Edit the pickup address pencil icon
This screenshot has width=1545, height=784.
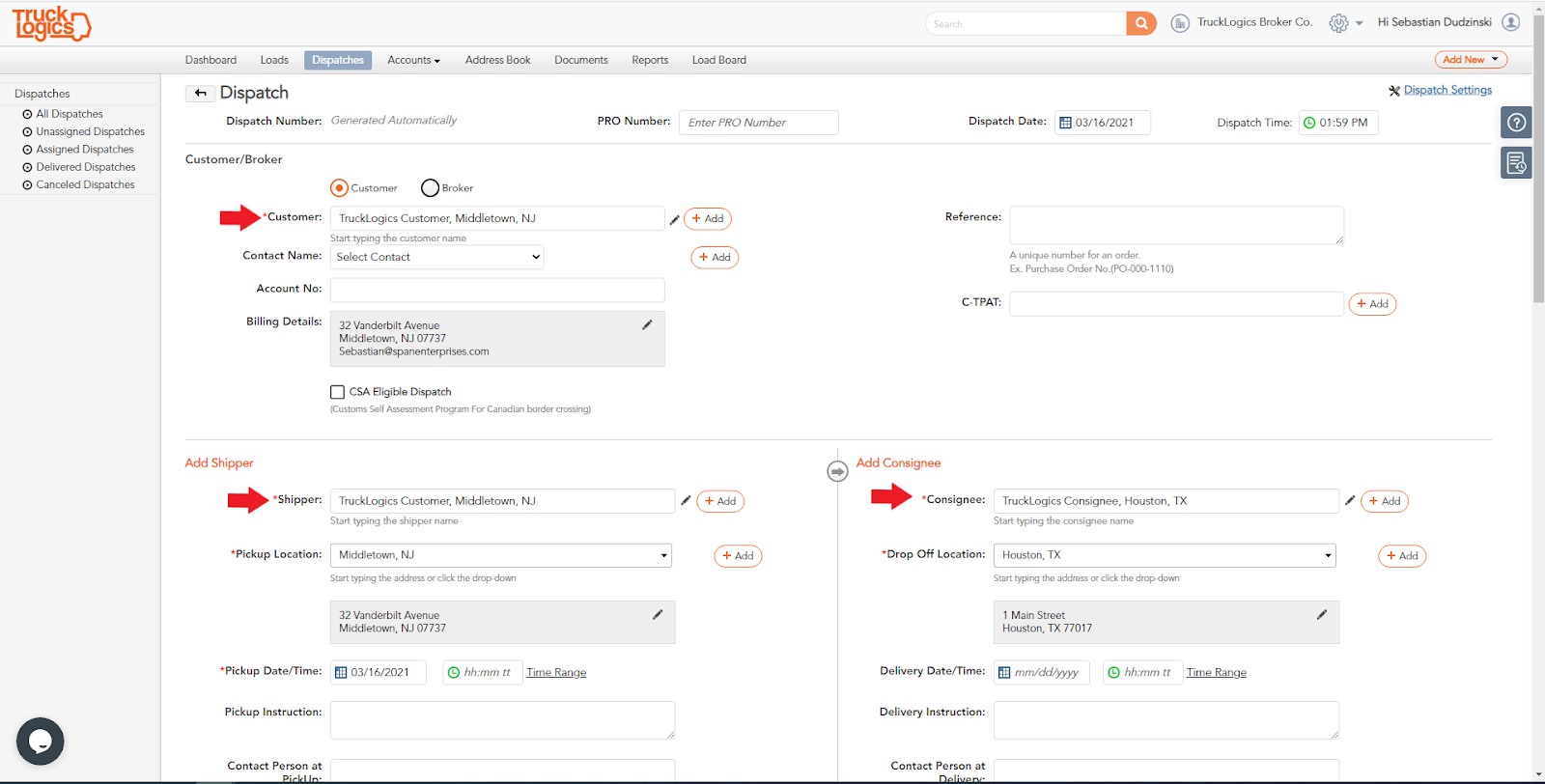[658, 614]
